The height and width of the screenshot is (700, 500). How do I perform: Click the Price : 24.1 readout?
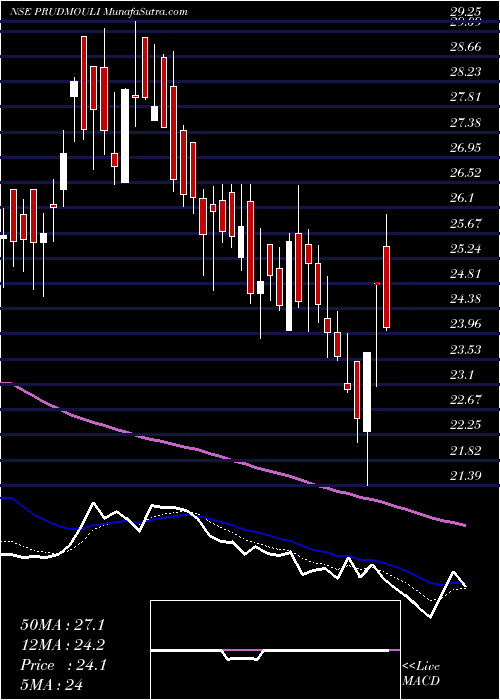[63, 665]
